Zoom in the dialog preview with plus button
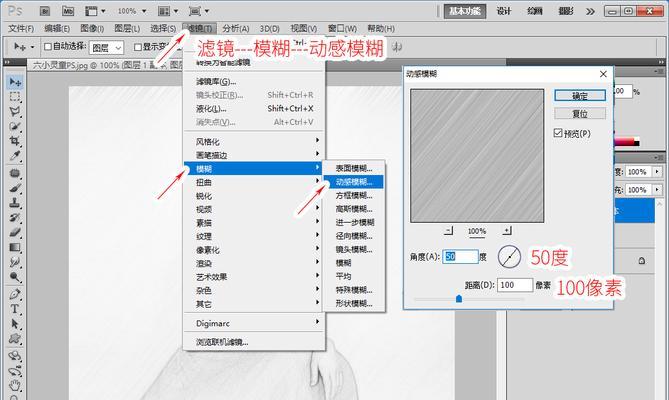Screen dimensions: 669x400 tap(507, 231)
